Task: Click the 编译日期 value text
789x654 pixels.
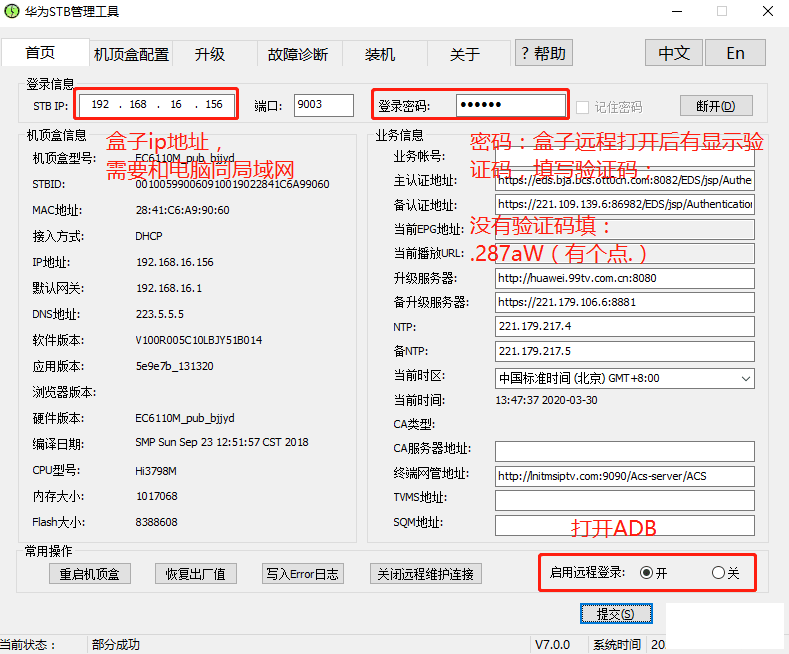Action: (222, 442)
